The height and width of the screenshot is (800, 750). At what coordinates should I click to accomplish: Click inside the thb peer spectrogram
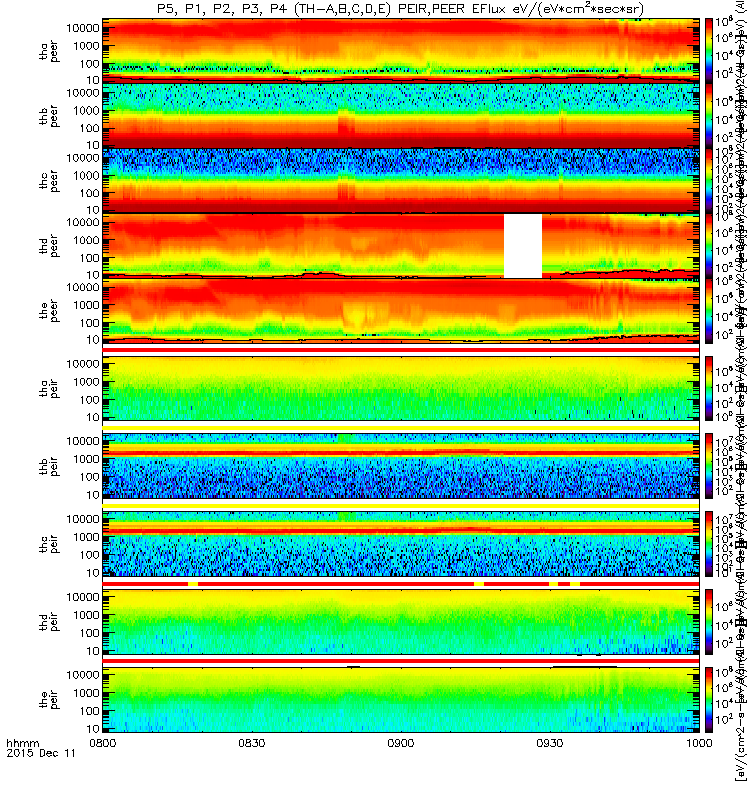pyautogui.click(x=401, y=116)
